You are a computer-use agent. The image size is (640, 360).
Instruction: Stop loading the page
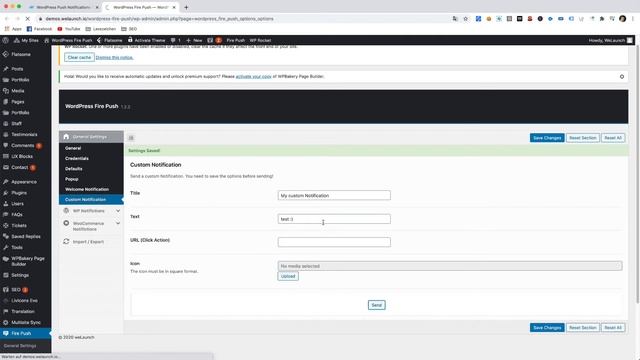[27, 19]
